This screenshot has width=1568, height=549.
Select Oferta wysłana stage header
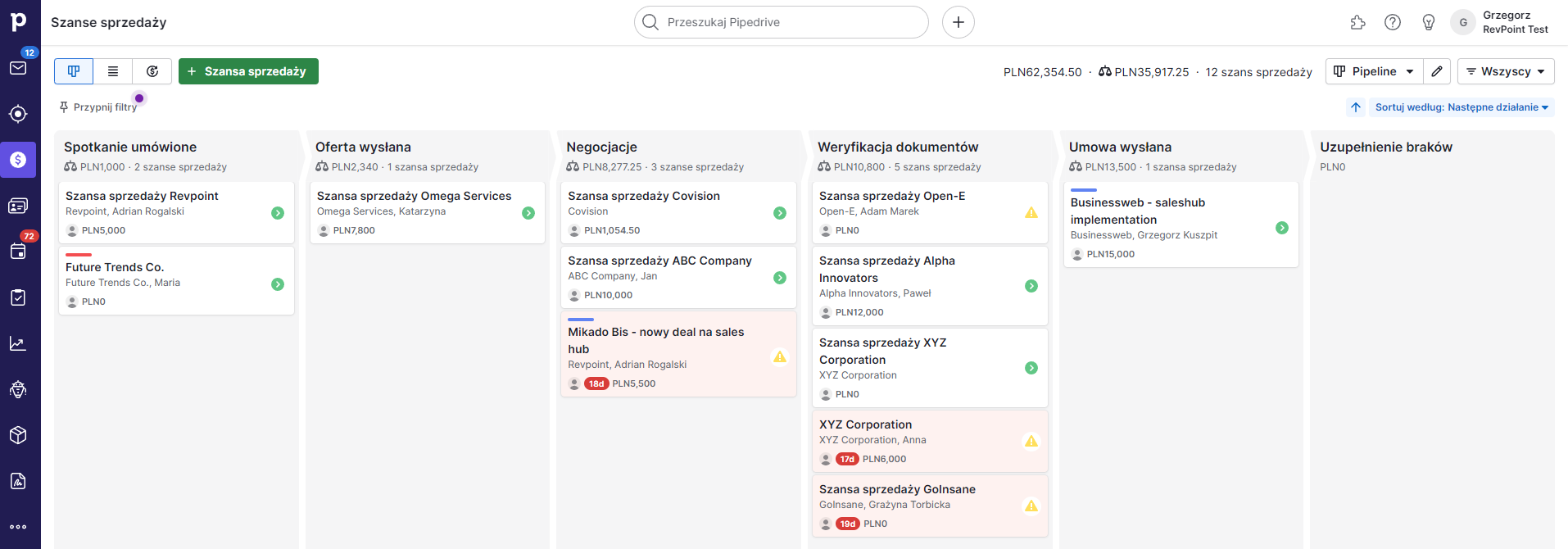pyautogui.click(x=363, y=147)
